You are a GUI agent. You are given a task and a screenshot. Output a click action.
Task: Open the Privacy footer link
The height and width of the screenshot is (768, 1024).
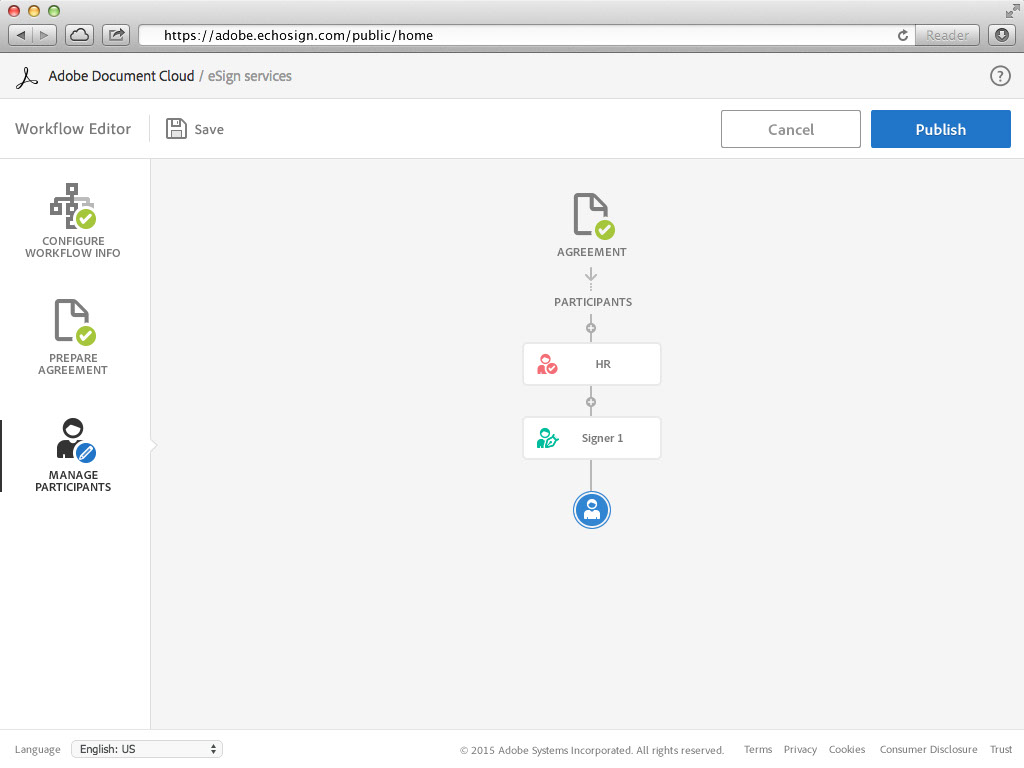(800, 750)
